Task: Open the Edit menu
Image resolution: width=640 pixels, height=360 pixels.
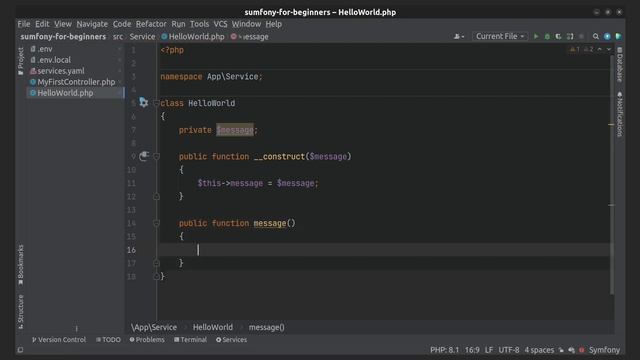Action: (x=42, y=24)
